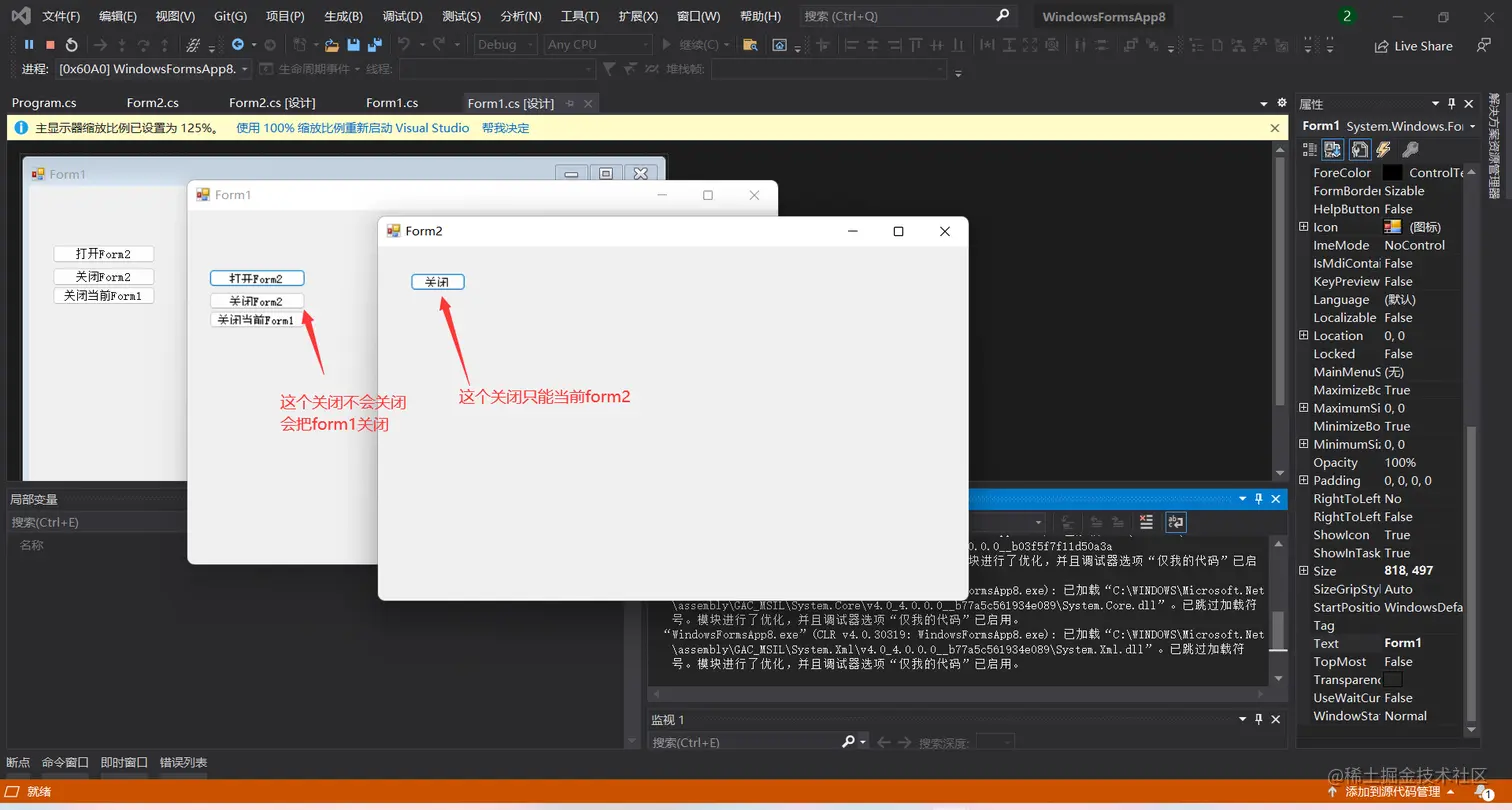Click the Live Share button
The image size is (1512, 810).
pos(1414,46)
